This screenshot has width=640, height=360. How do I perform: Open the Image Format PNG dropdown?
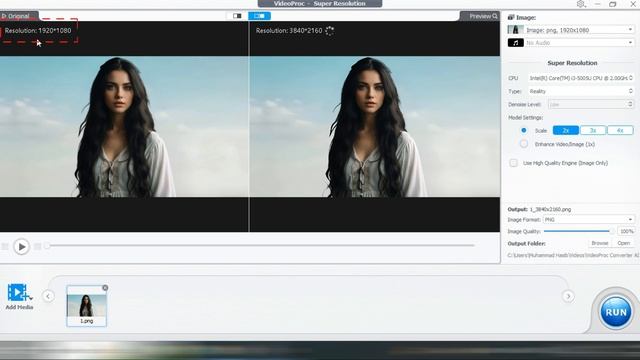(x=589, y=220)
